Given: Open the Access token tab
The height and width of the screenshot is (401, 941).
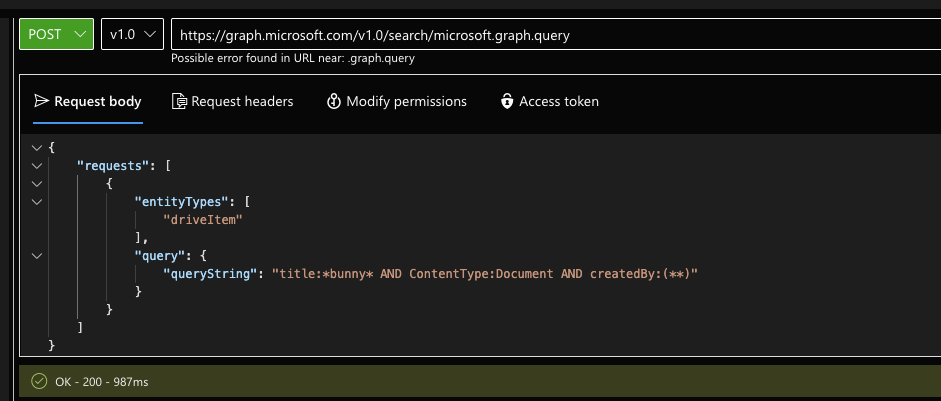Looking at the screenshot, I should pos(549,101).
